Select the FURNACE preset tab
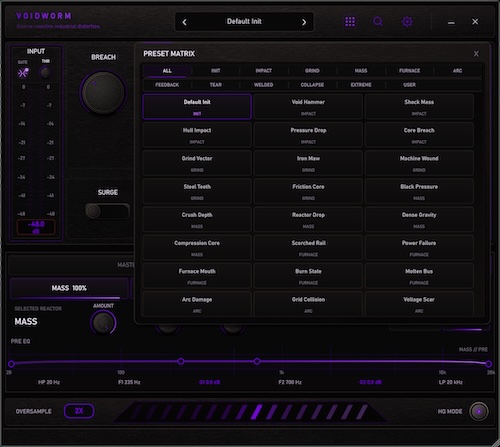This screenshot has width=500, height=447. (409, 71)
